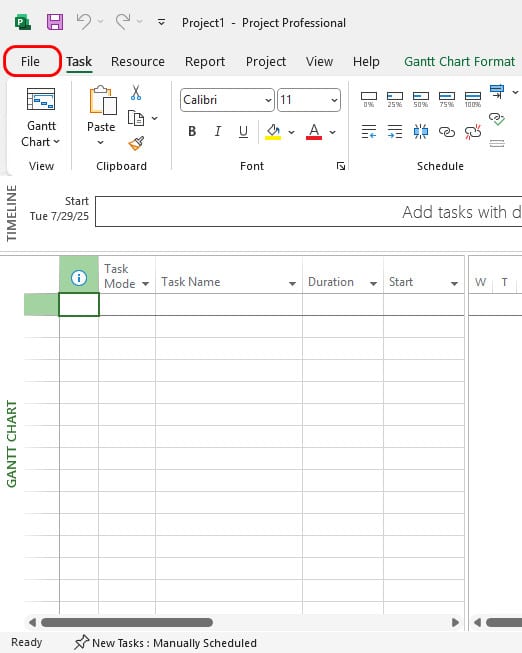The height and width of the screenshot is (653, 522).
Task: Mark task 0% complete
Action: (x=369, y=100)
